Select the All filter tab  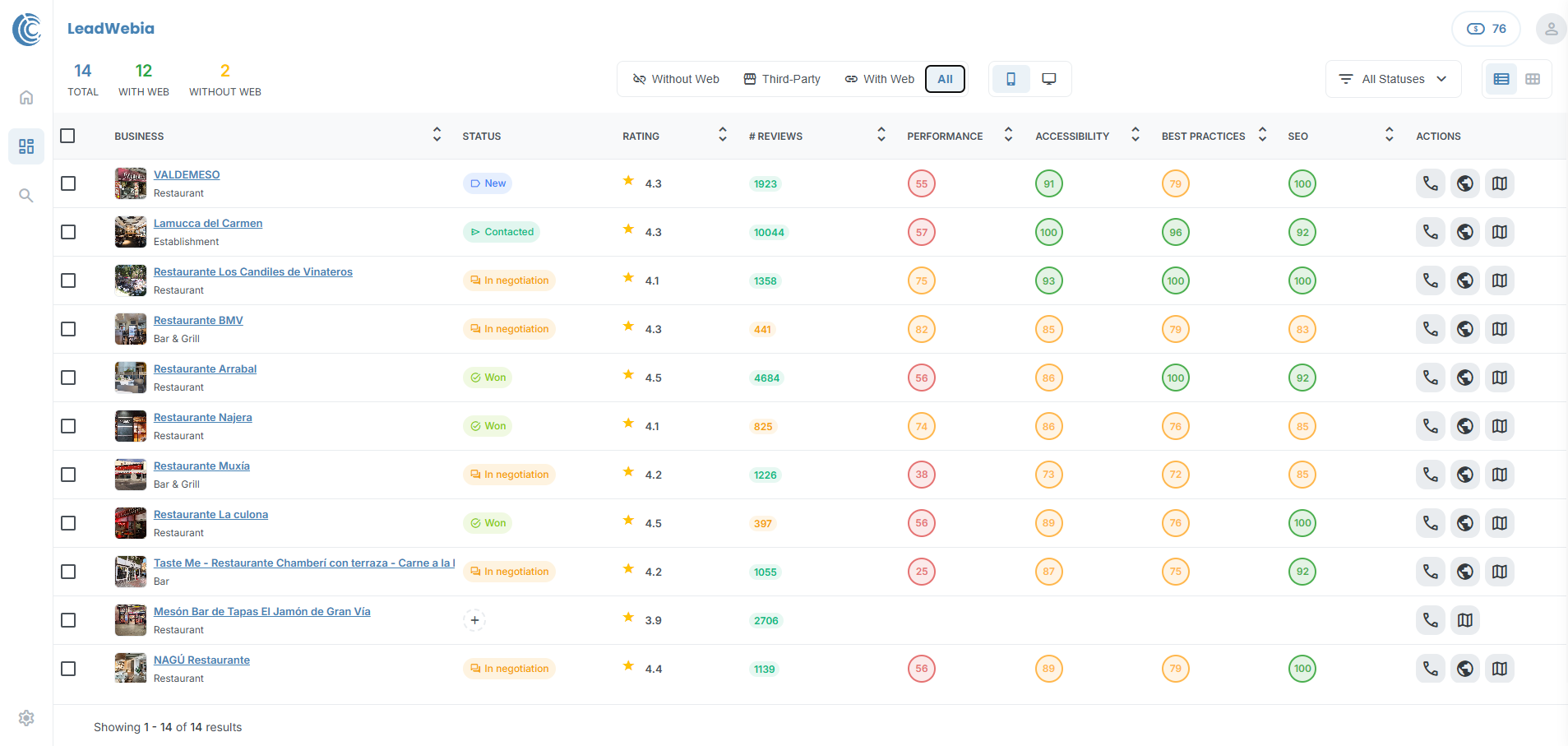tap(945, 79)
